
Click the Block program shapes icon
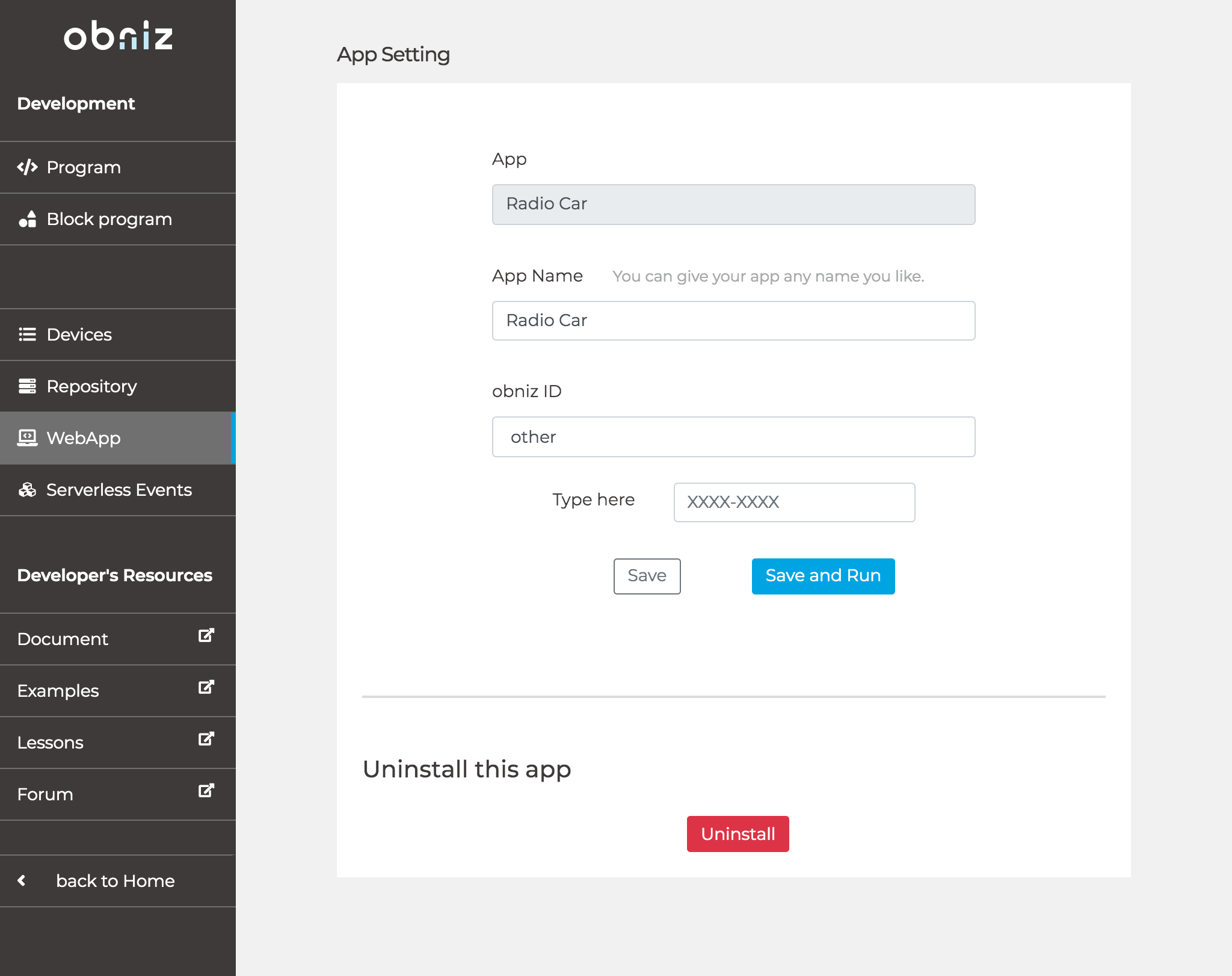coord(27,219)
